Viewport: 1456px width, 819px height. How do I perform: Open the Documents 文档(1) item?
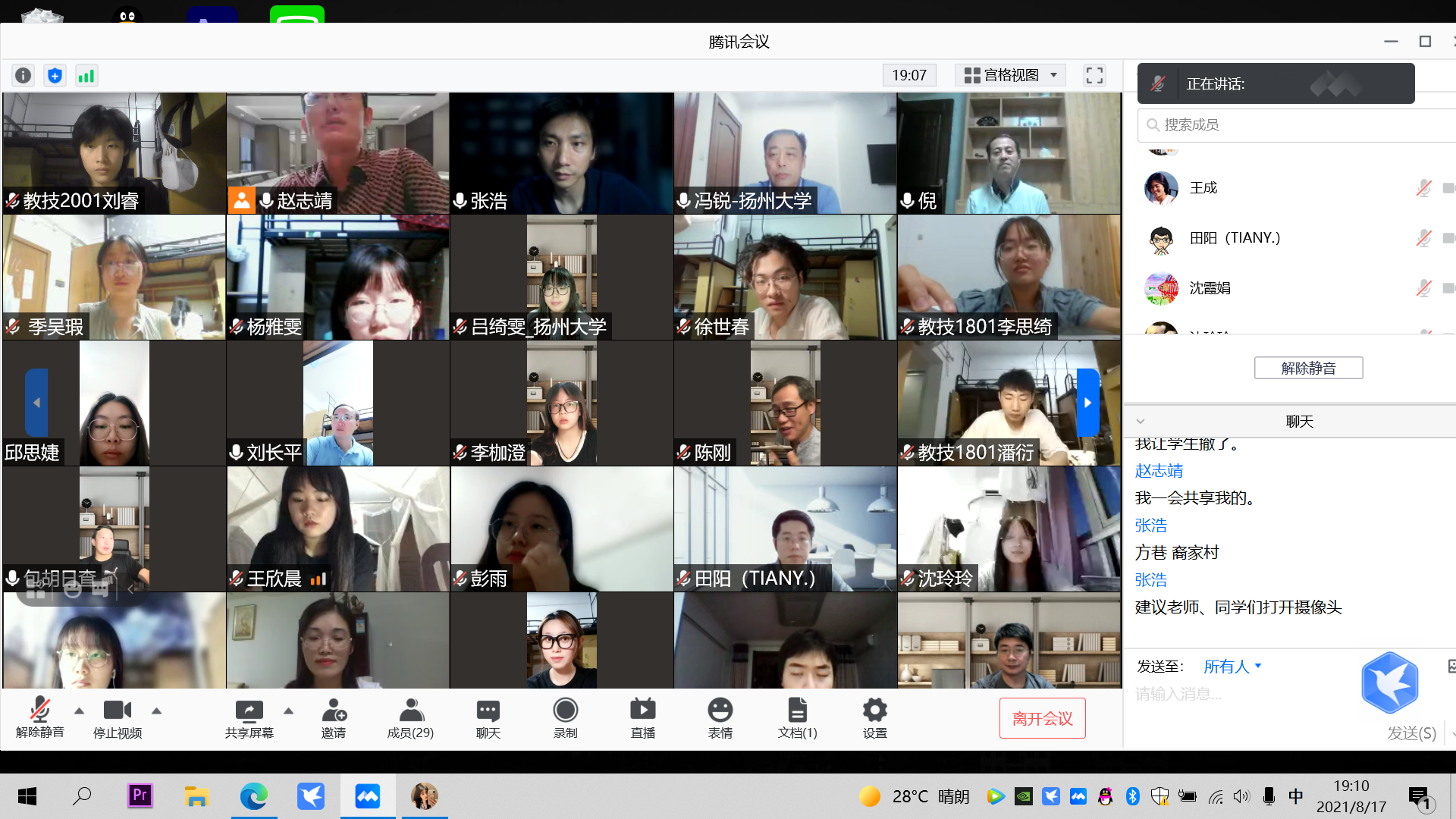point(797,717)
